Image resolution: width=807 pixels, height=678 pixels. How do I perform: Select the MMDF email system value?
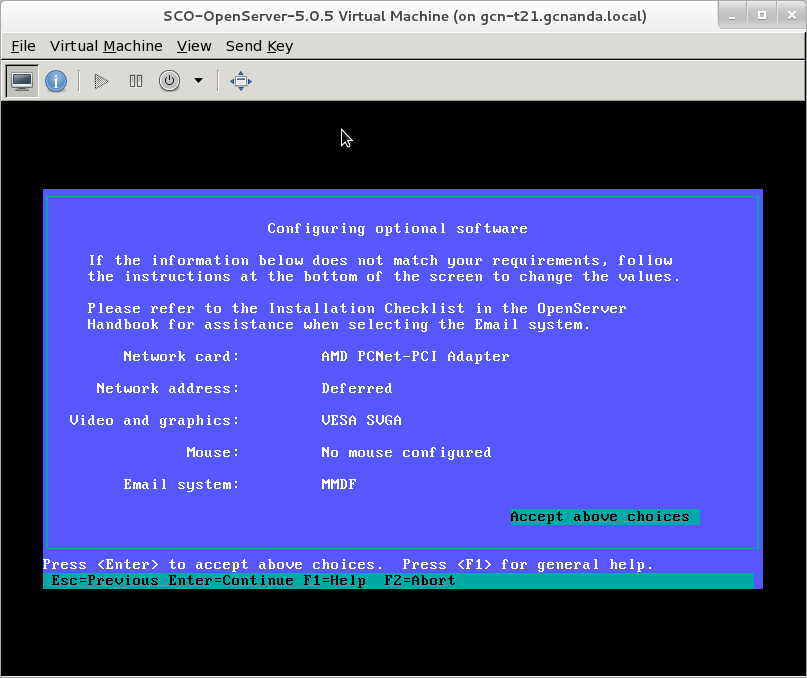339,485
